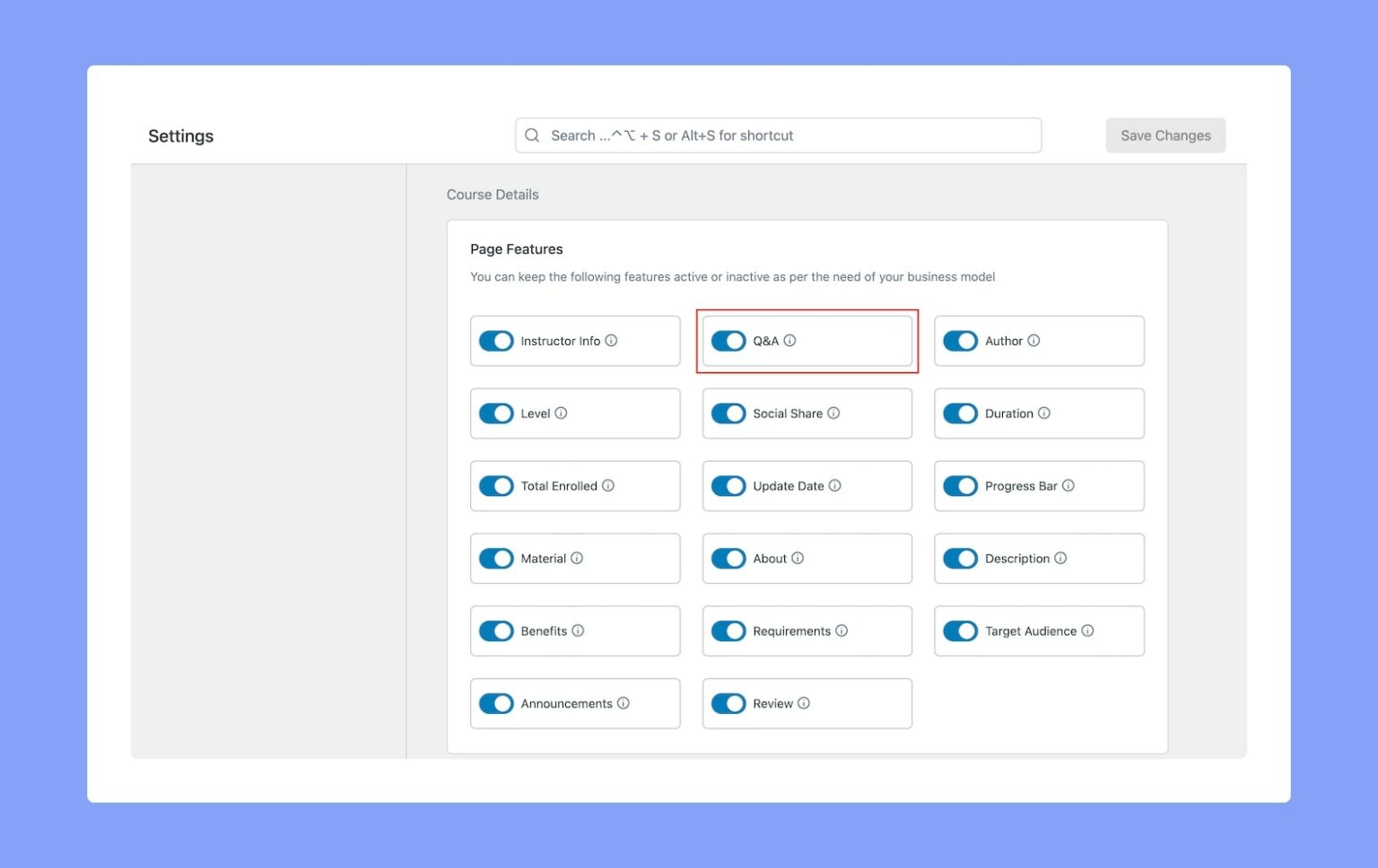The image size is (1378, 868).
Task: Click the Total Enrolled info icon
Action: [x=608, y=486]
